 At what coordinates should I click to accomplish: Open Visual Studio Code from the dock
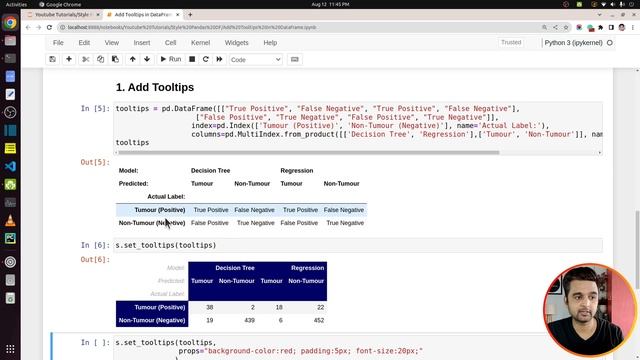[10, 166]
